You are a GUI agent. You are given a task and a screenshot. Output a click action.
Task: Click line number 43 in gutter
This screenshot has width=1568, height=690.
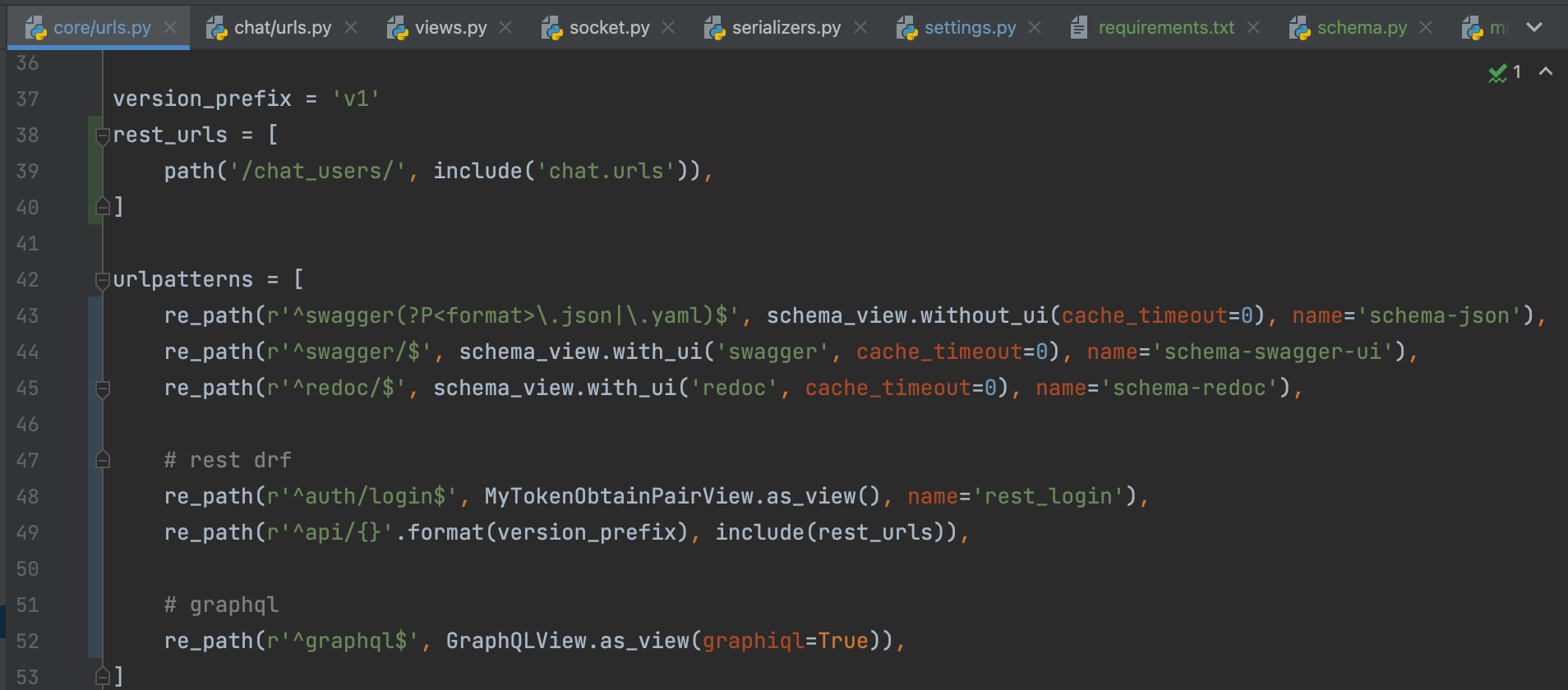tap(27, 315)
